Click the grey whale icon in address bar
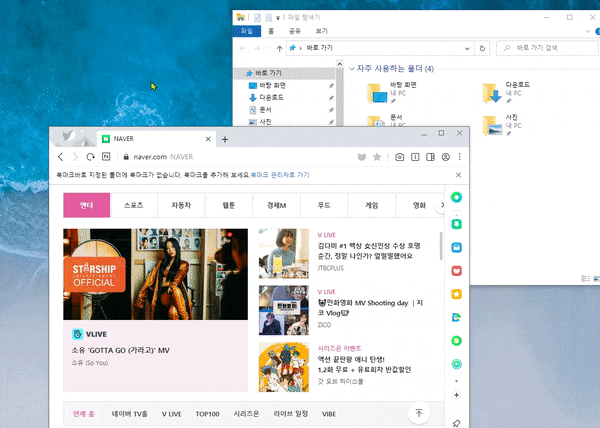This screenshot has height=428, width=600. point(362,157)
